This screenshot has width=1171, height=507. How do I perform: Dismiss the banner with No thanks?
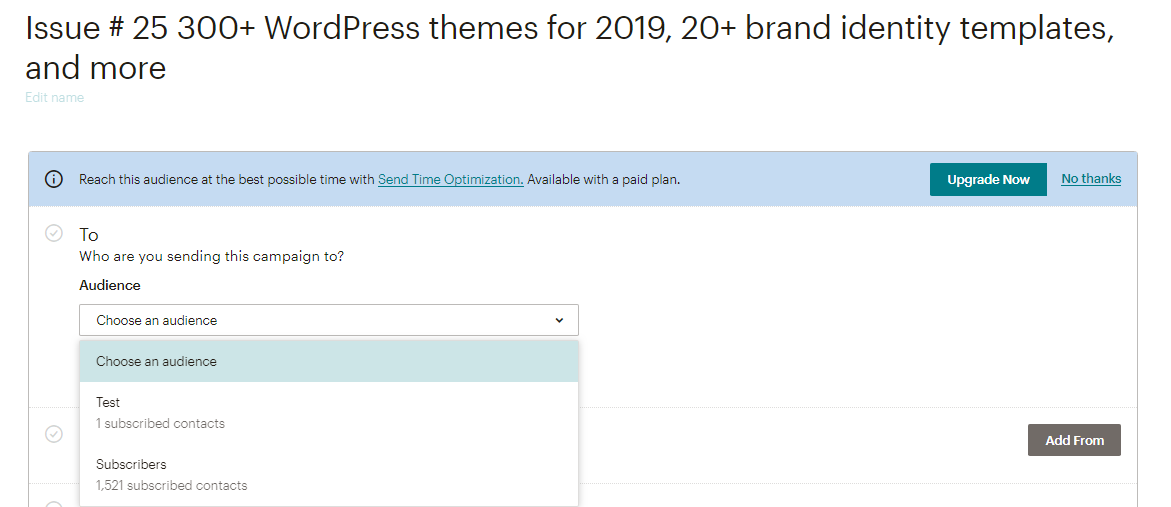pos(1091,178)
